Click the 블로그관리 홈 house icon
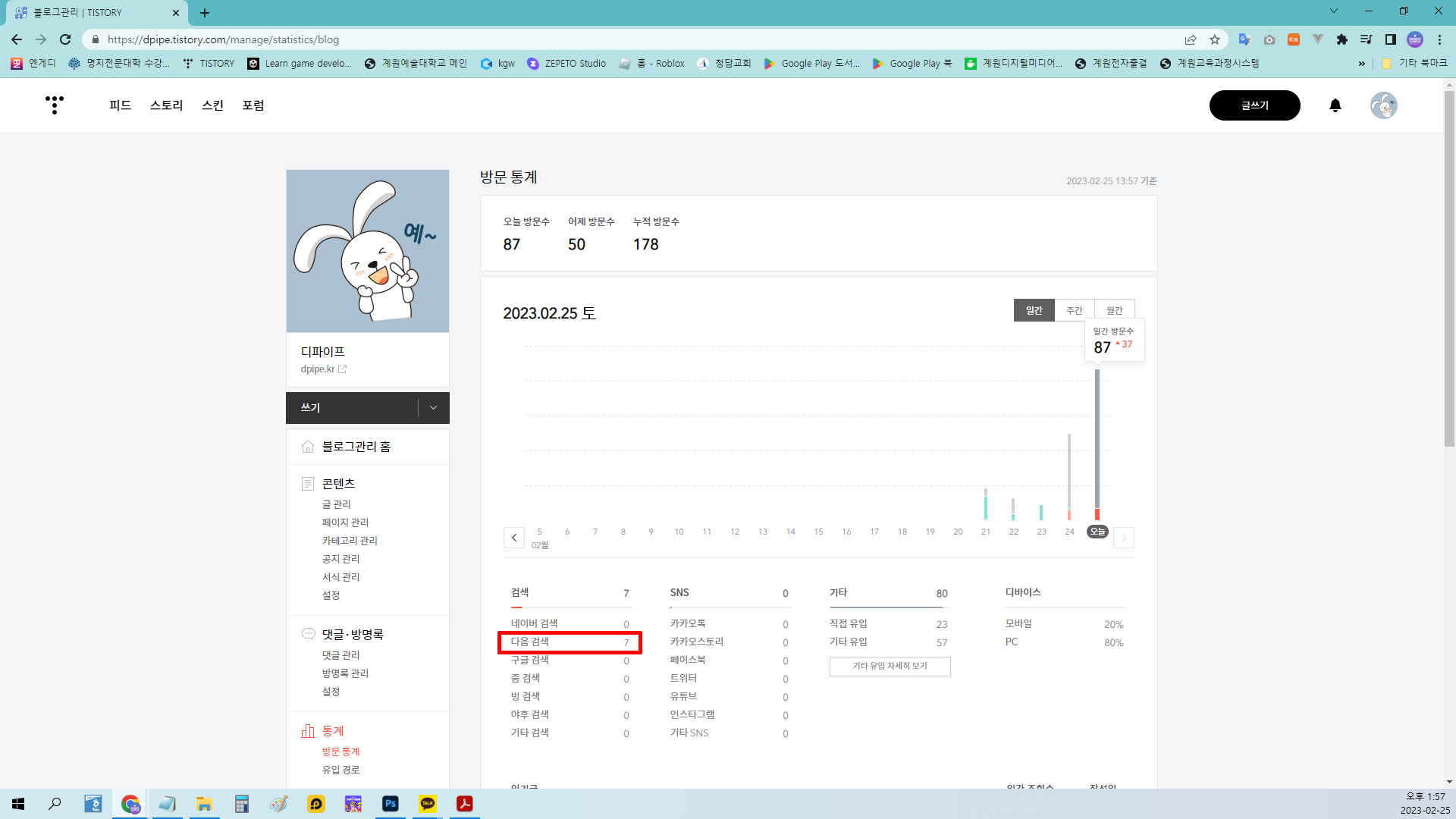1456x819 pixels. tap(308, 447)
